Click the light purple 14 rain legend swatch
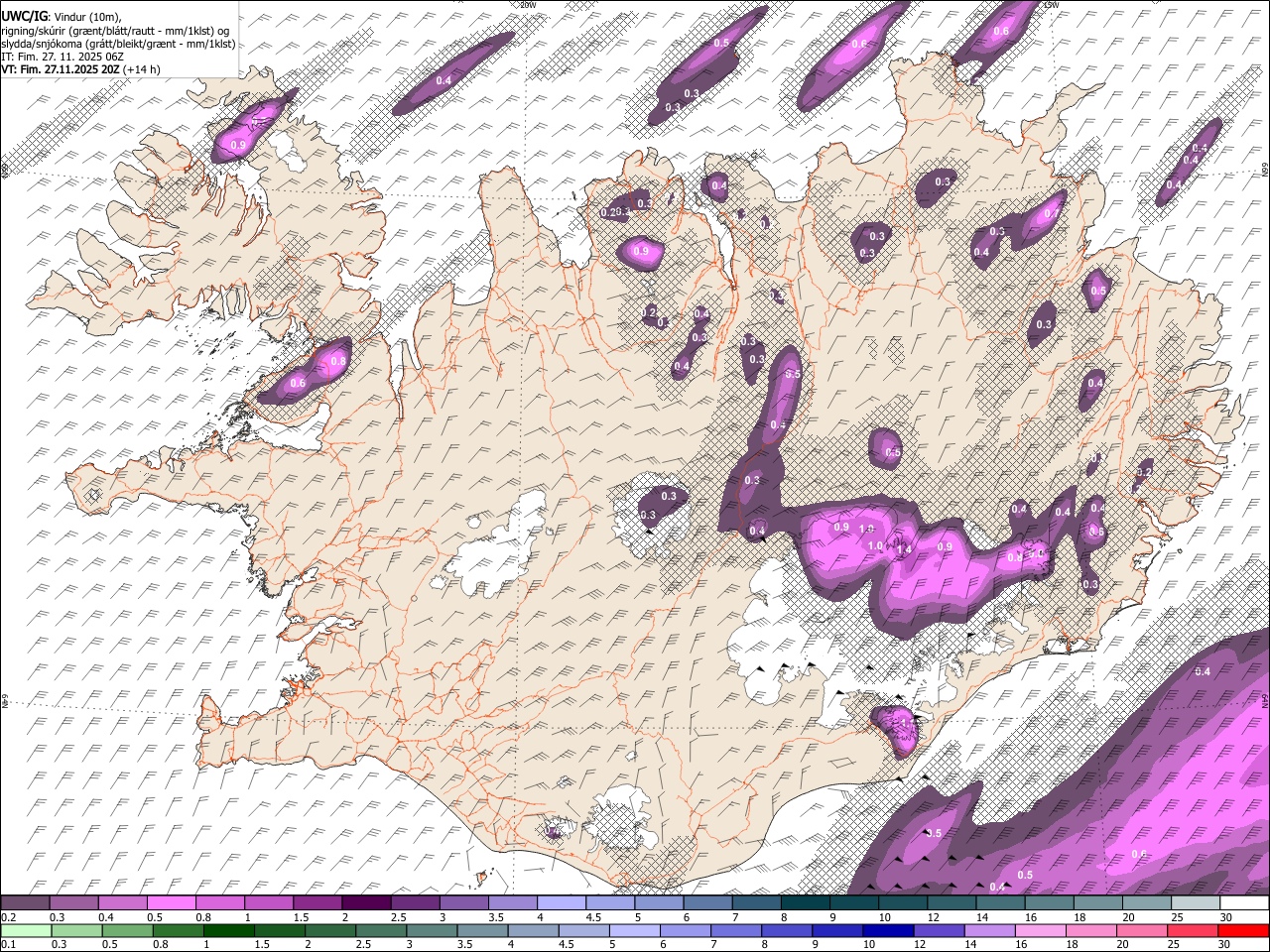 coord(989,931)
